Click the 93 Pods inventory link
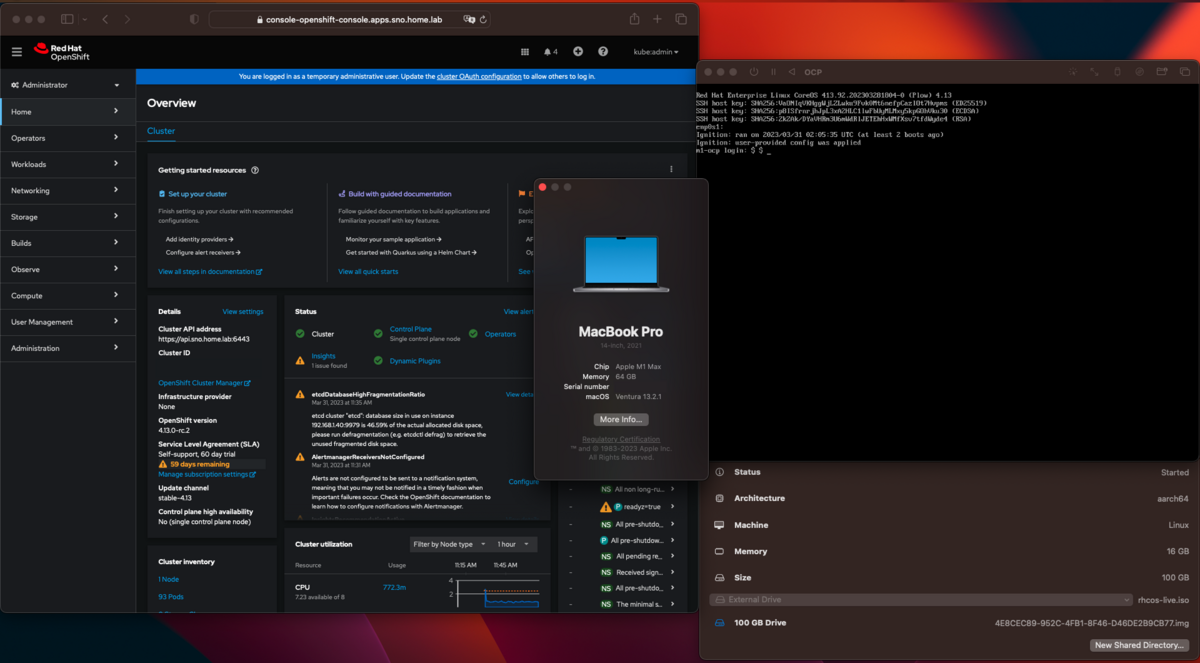 tap(171, 597)
